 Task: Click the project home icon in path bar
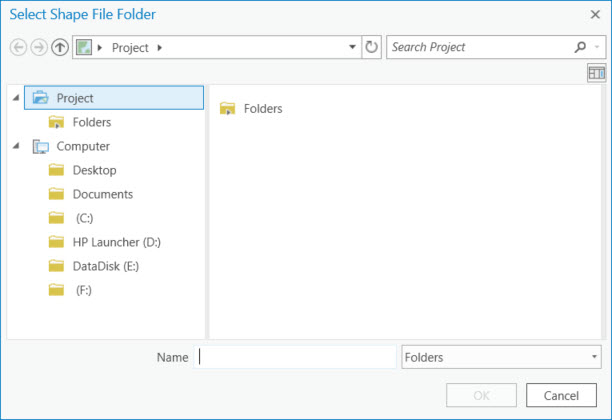[84, 48]
